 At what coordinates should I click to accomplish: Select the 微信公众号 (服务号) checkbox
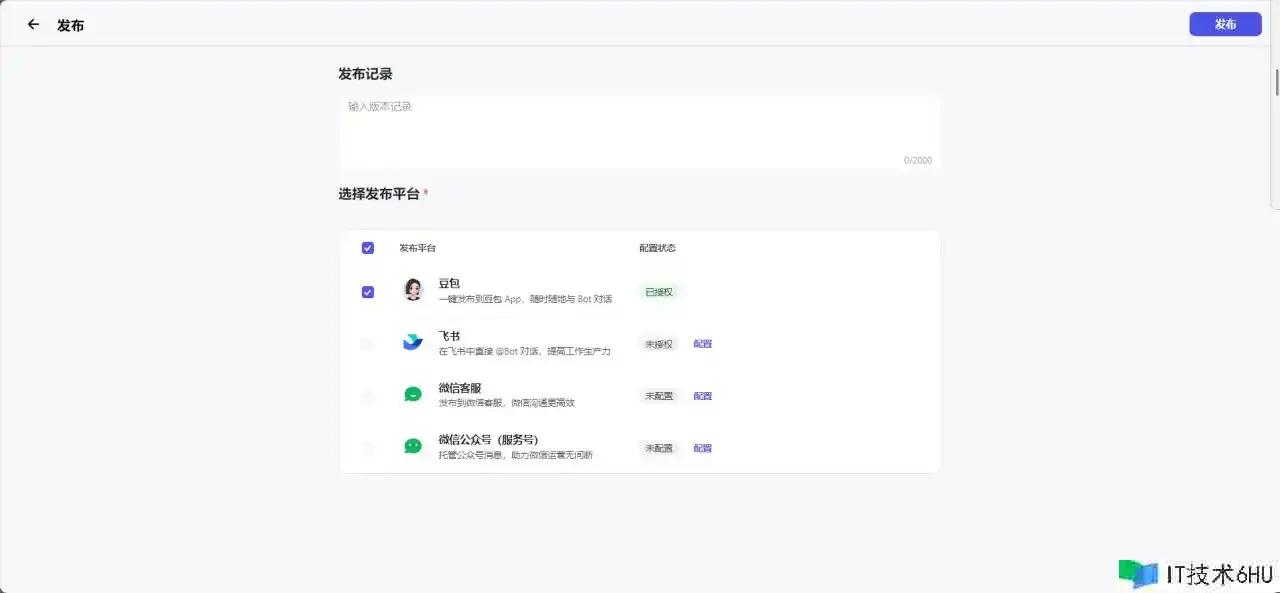tap(368, 448)
